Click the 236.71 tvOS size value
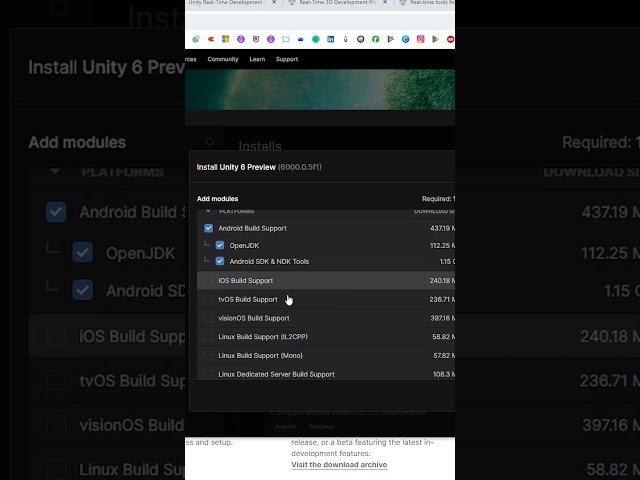 click(x=442, y=299)
